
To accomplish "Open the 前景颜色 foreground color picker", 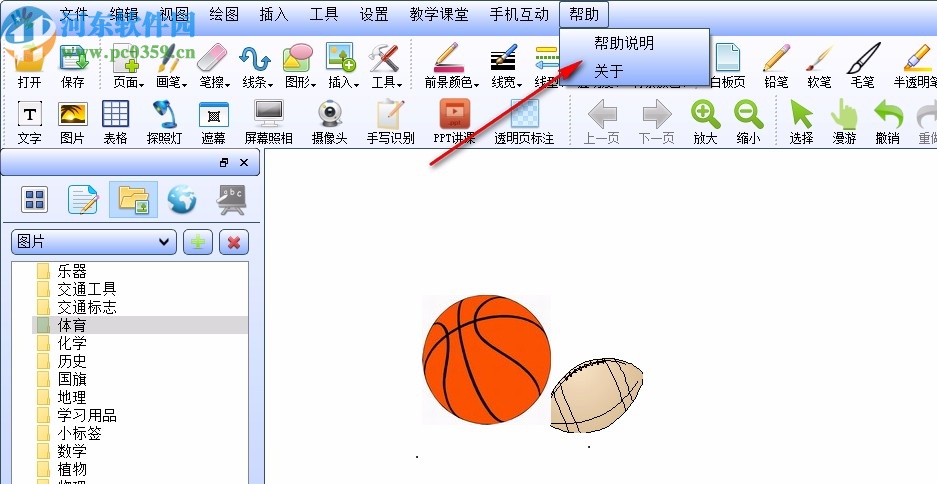I will (451, 66).
